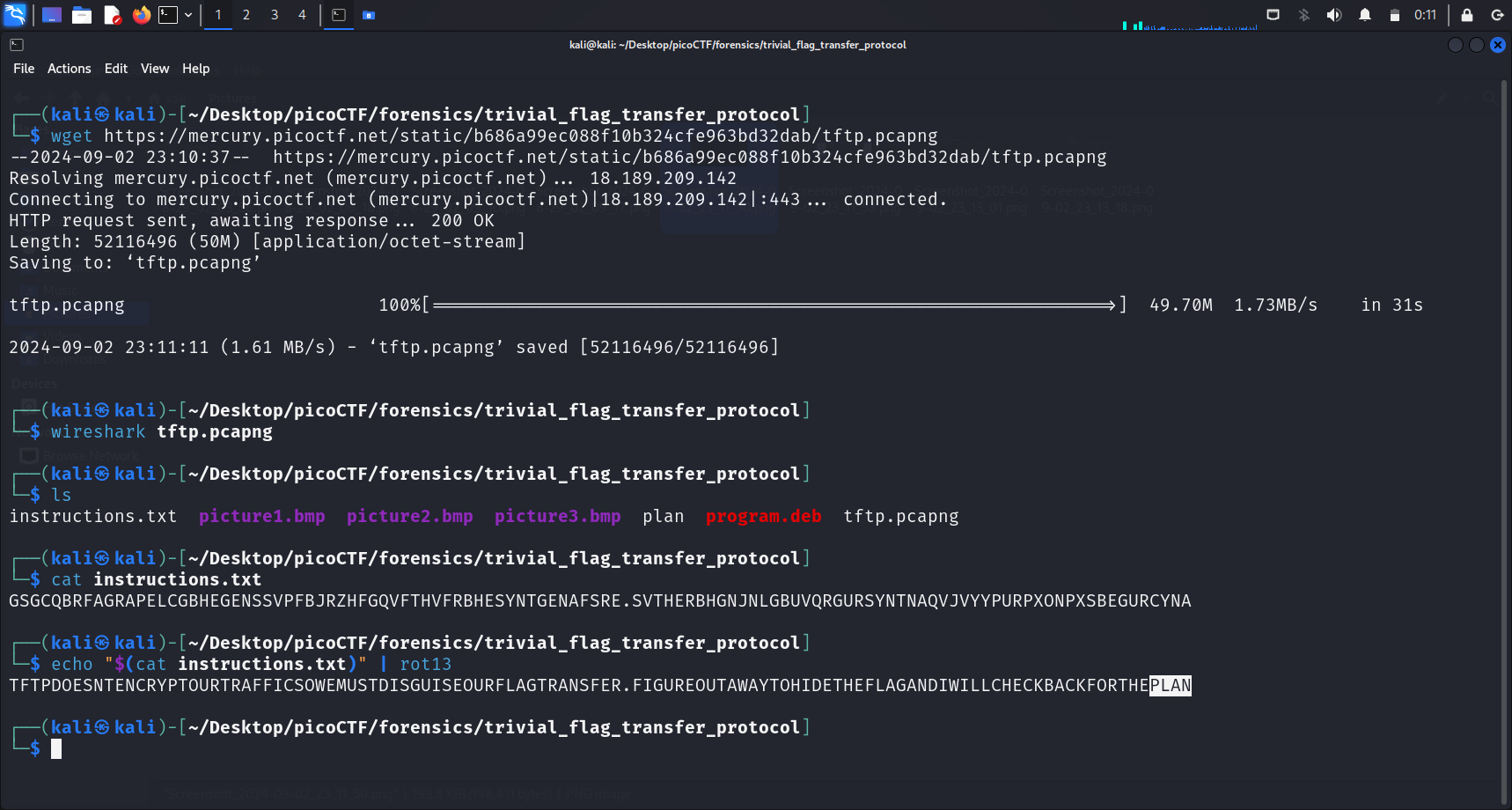Click the Bluetooth tray icon
The height and width of the screenshot is (810, 1512).
click(1304, 15)
